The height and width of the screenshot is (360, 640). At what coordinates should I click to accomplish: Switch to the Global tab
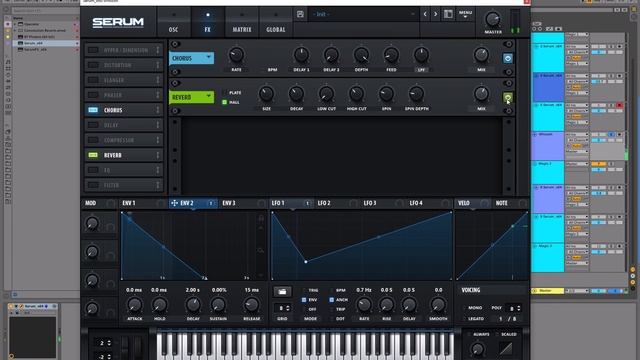pos(276,22)
